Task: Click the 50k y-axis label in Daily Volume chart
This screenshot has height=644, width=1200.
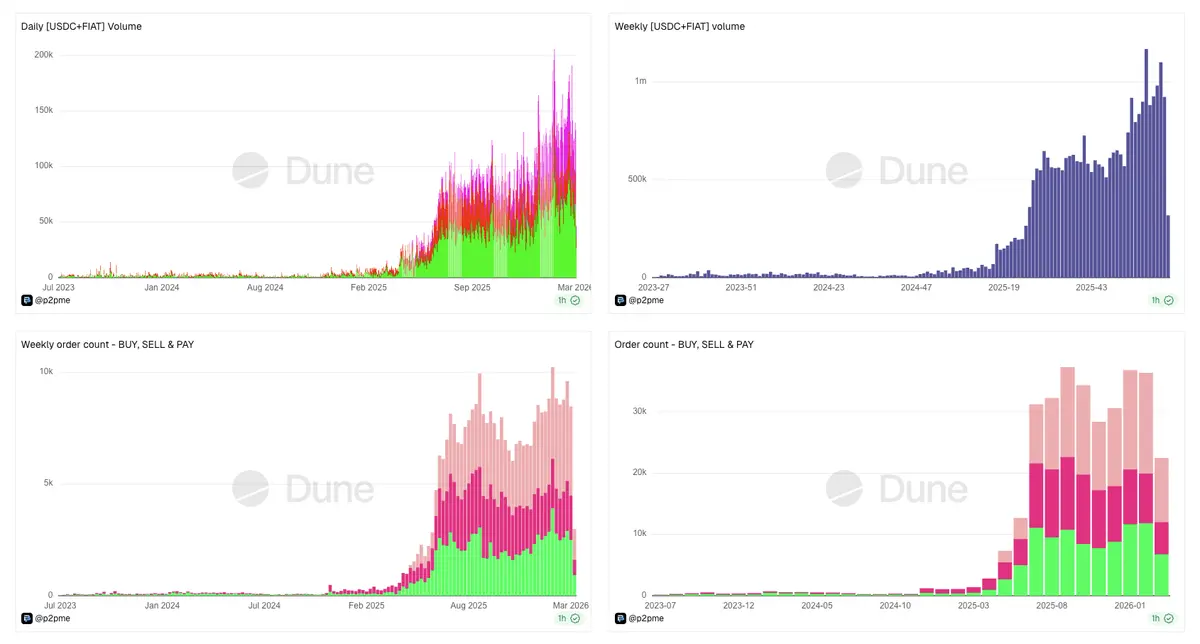Action: (x=45, y=221)
